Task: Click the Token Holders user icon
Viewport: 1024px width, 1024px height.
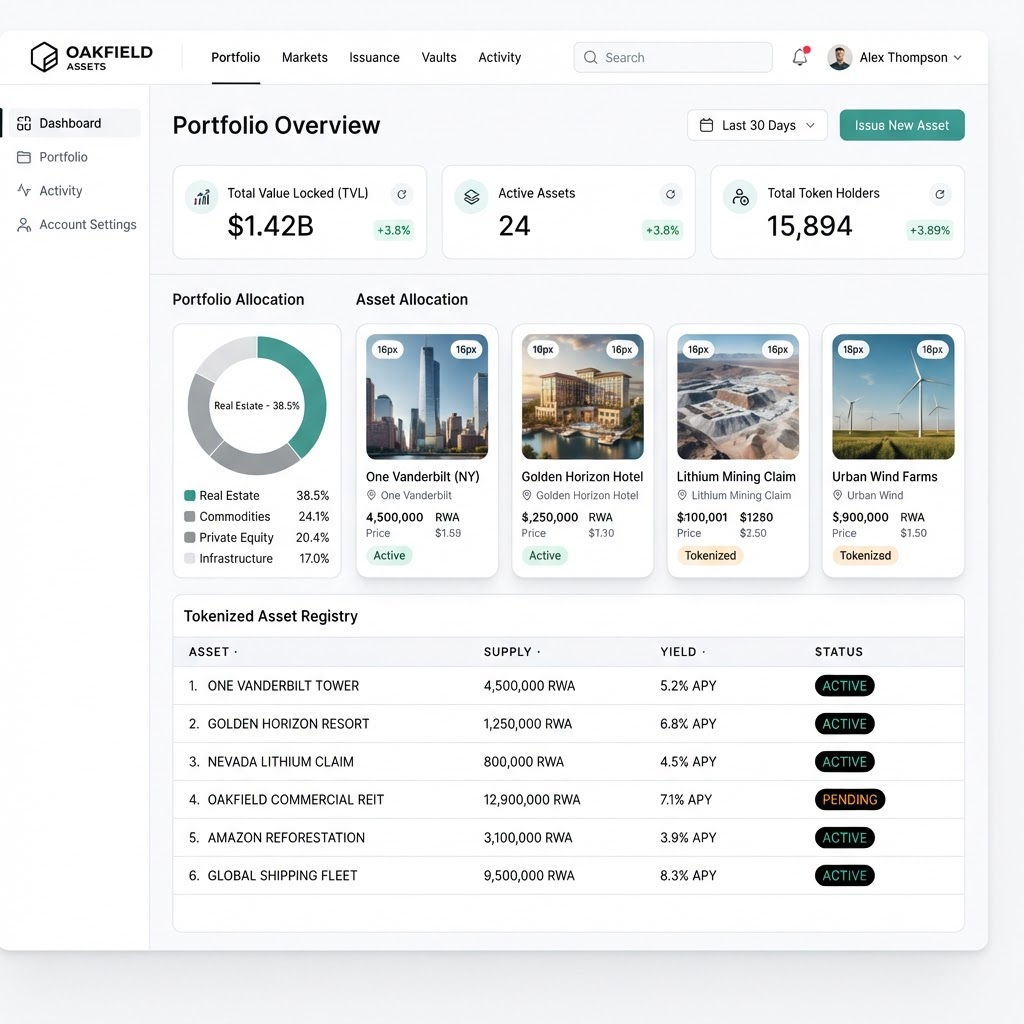Action: point(741,197)
